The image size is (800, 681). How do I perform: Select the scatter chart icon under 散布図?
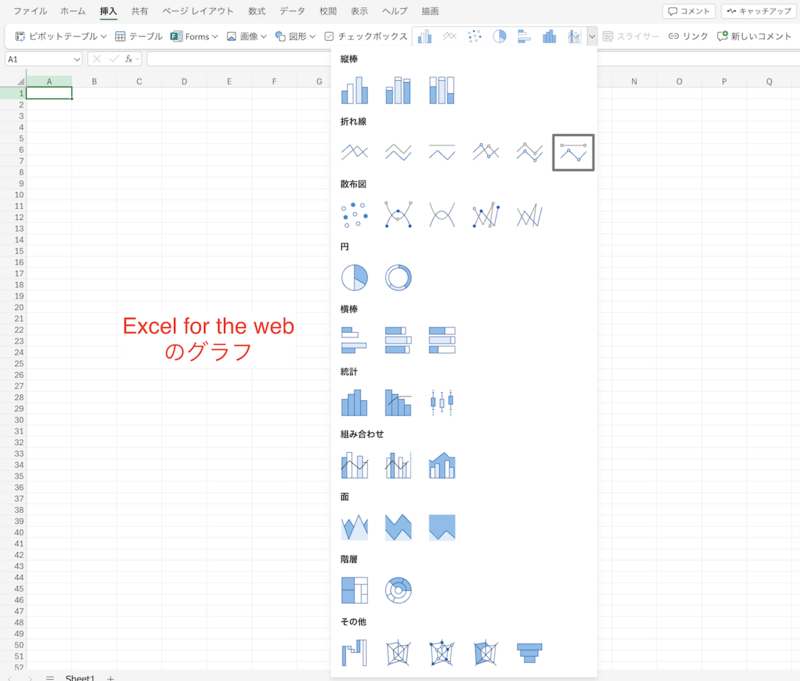[x=354, y=214]
